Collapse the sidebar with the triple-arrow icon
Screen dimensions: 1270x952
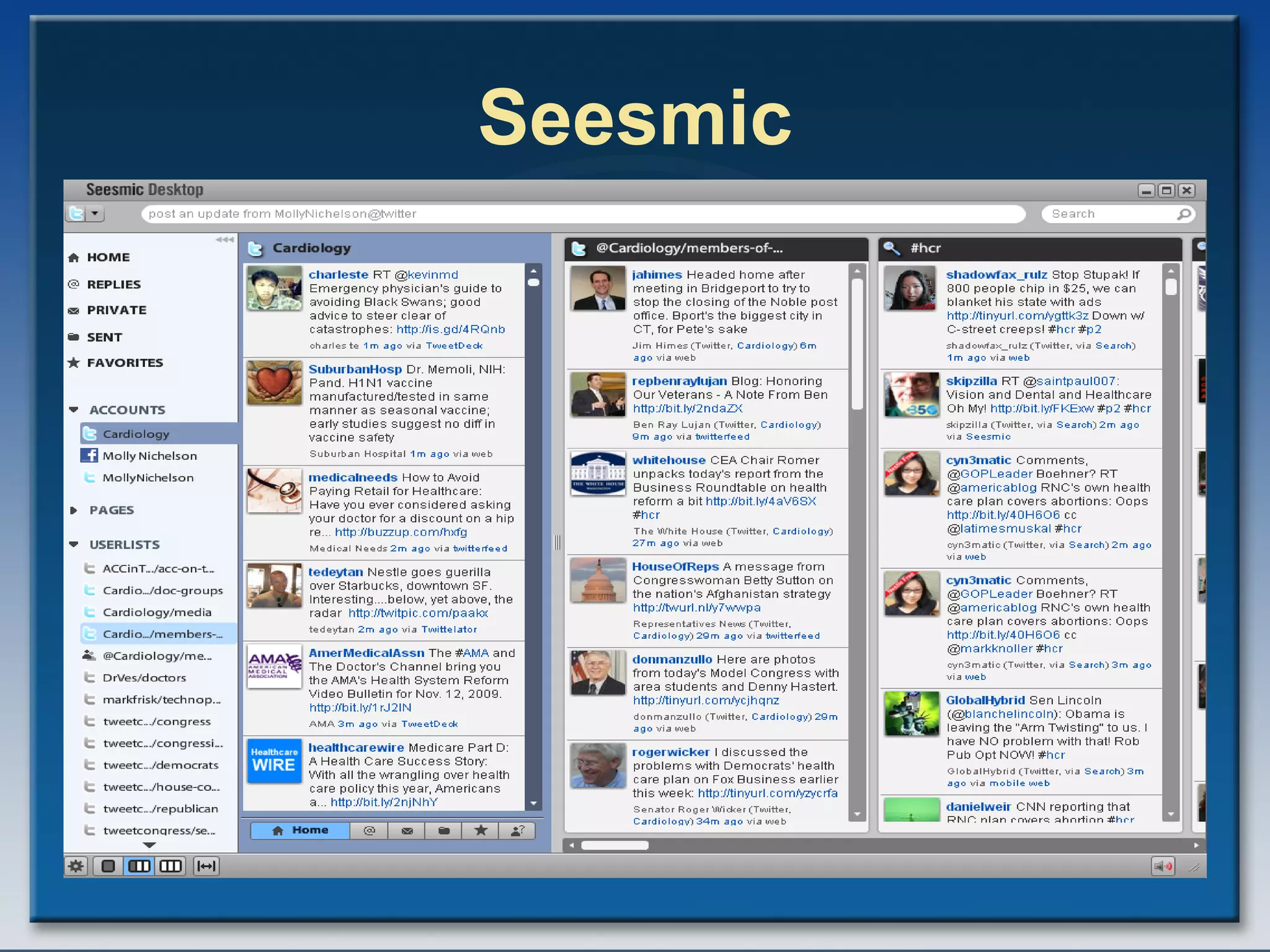(224, 240)
